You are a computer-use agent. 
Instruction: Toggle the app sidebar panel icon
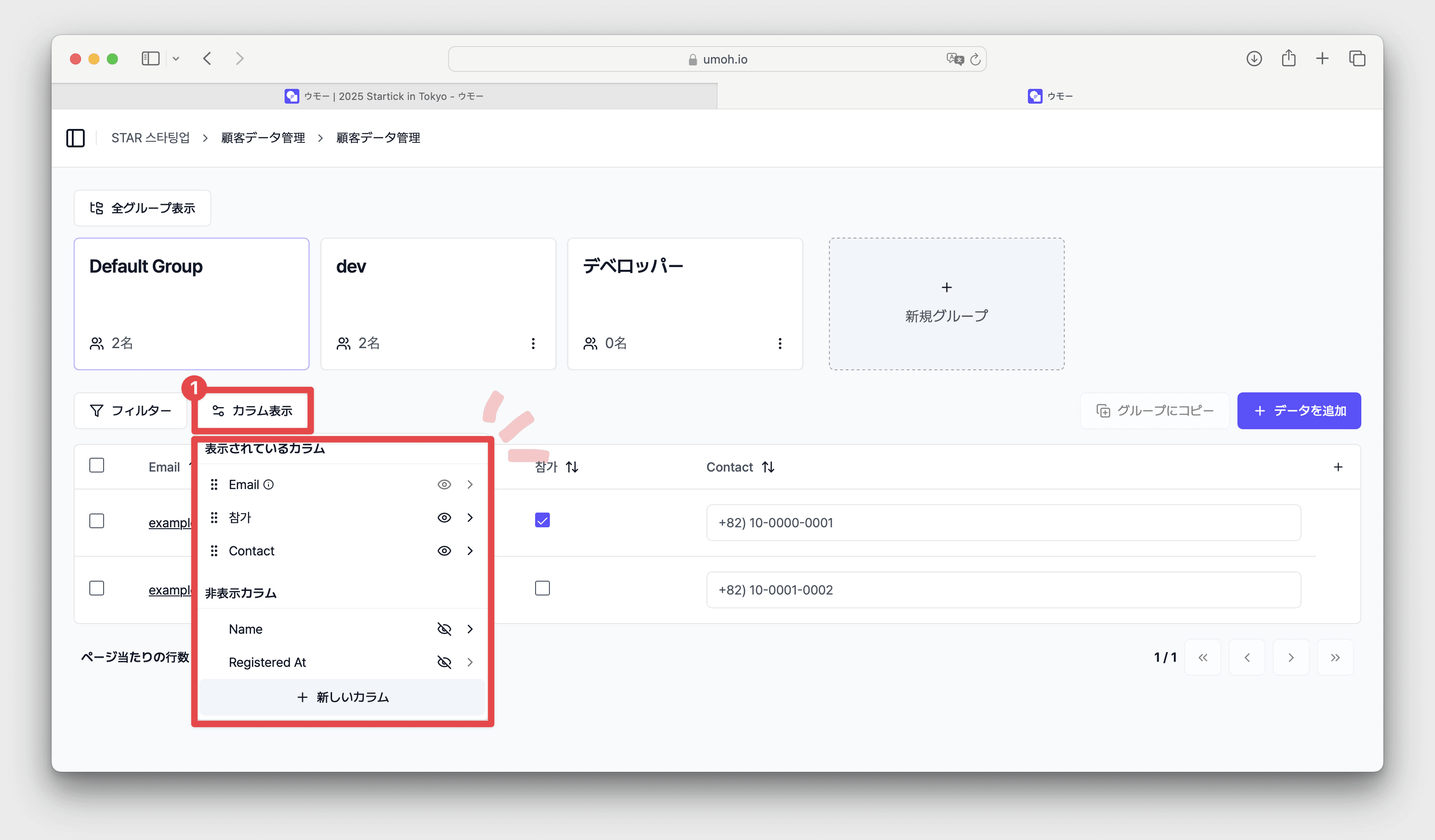click(75, 138)
